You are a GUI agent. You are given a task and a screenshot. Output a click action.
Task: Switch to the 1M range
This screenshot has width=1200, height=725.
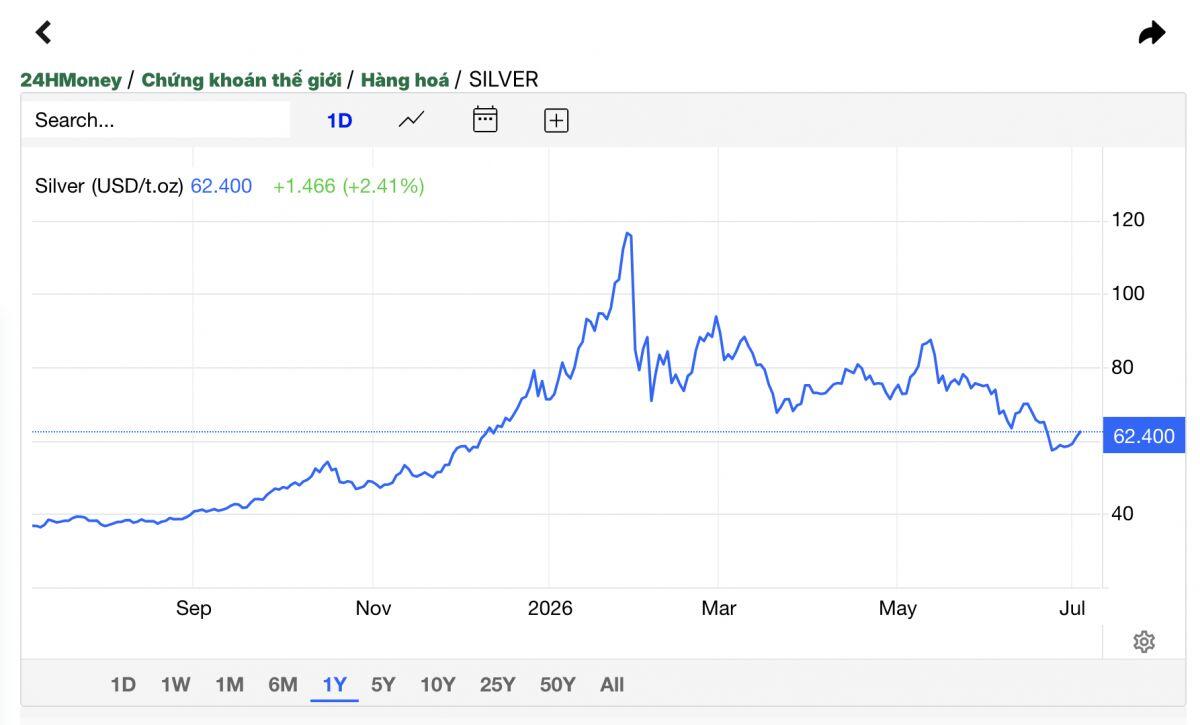(x=230, y=685)
